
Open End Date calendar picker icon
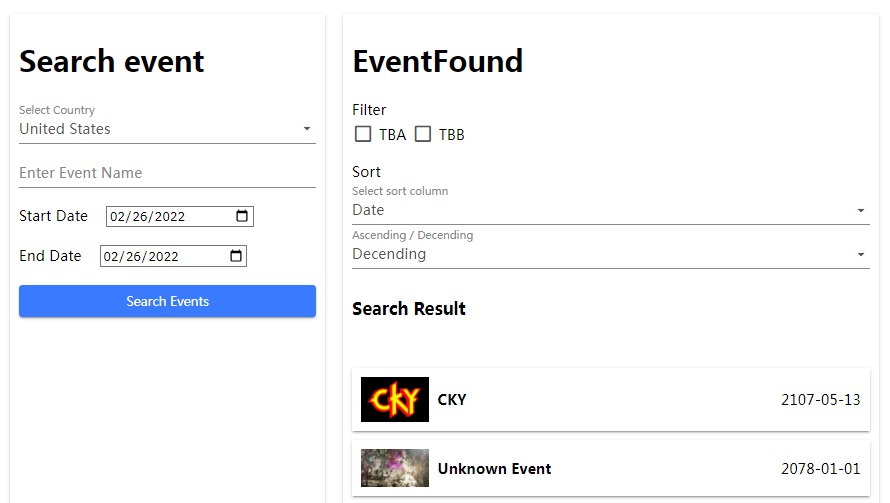pyautogui.click(x=236, y=256)
